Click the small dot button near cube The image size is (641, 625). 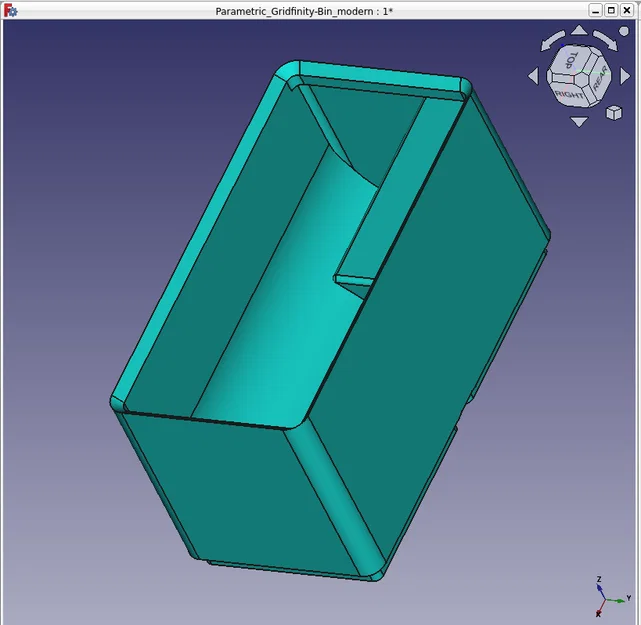tap(624, 31)
